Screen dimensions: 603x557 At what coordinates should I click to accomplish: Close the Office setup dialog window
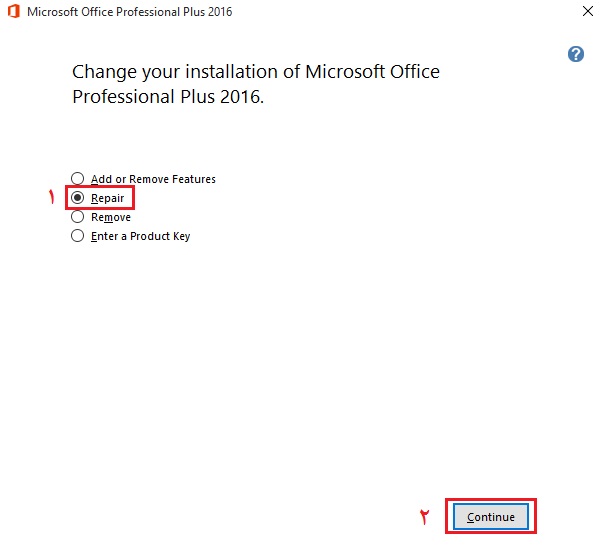pyautogui.click(x=586, y=13)
